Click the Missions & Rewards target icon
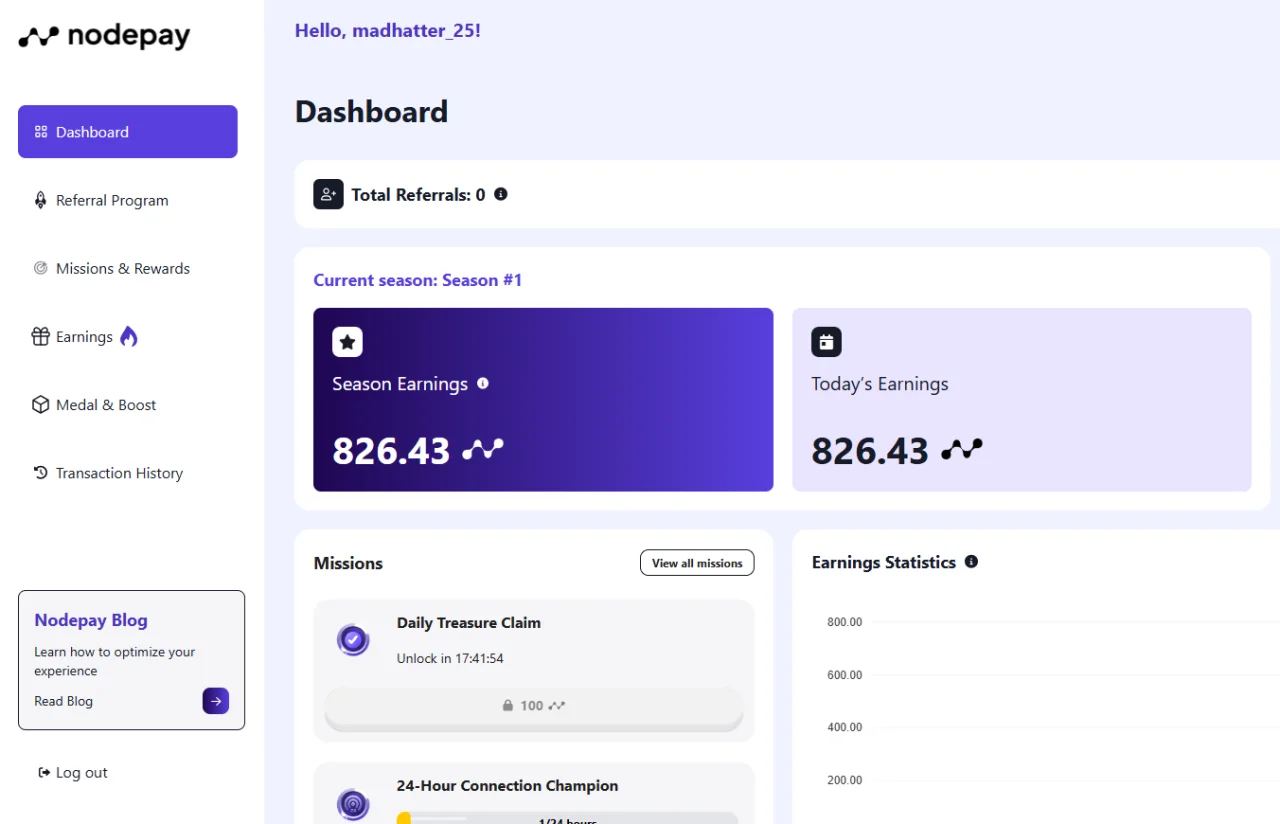Screen dimensions: 1280x824 pyautogui.click(x=41, y=268)
